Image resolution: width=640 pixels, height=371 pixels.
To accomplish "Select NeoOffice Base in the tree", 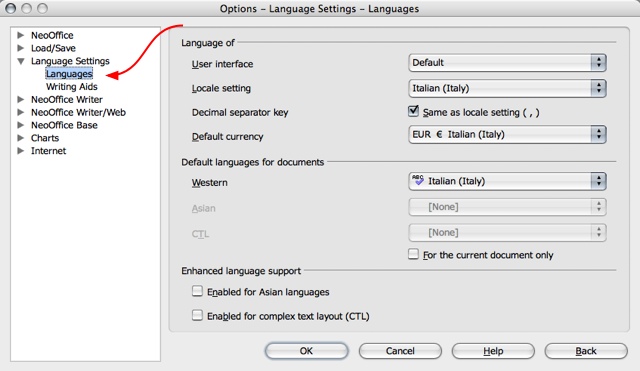I will click(64, 125).
